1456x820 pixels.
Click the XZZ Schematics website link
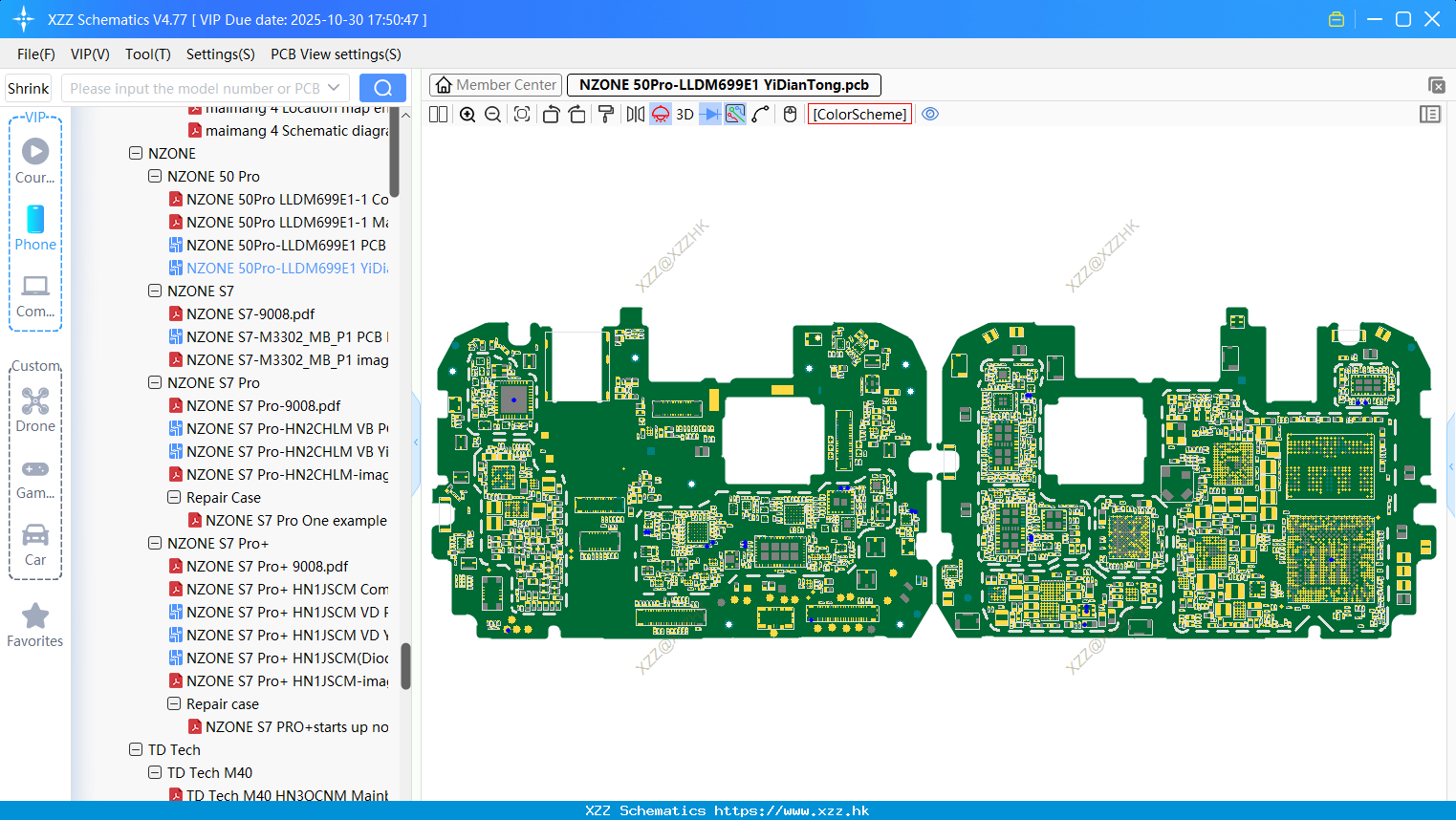click(728, 810)
